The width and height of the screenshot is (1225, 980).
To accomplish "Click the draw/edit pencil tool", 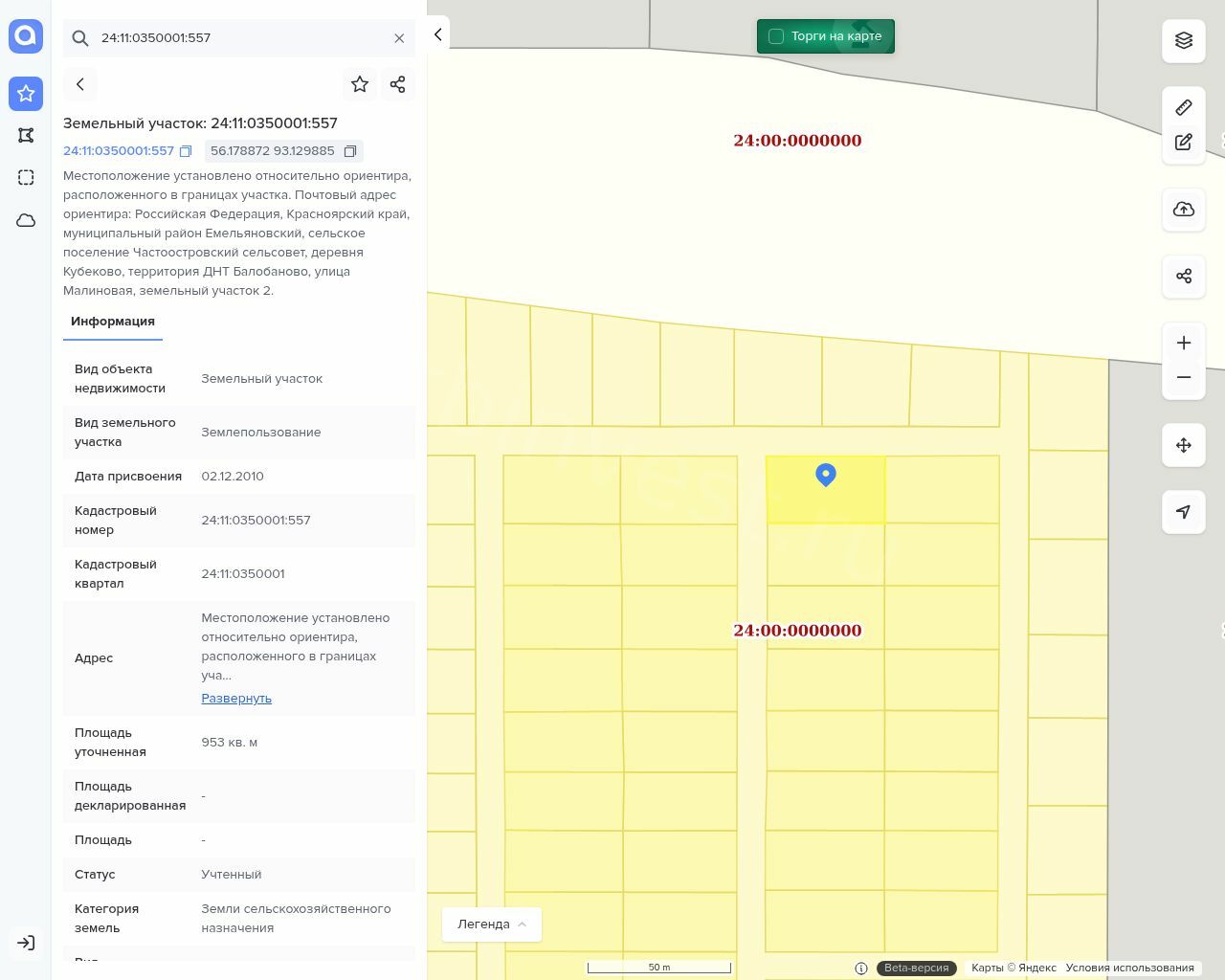I will coord(1184,143).
